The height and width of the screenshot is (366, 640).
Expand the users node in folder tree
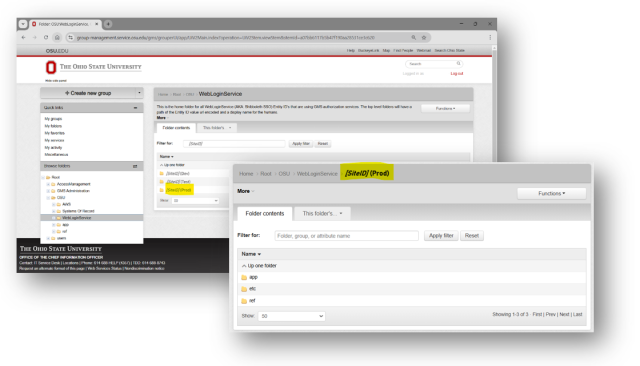[x=48, y=238]
